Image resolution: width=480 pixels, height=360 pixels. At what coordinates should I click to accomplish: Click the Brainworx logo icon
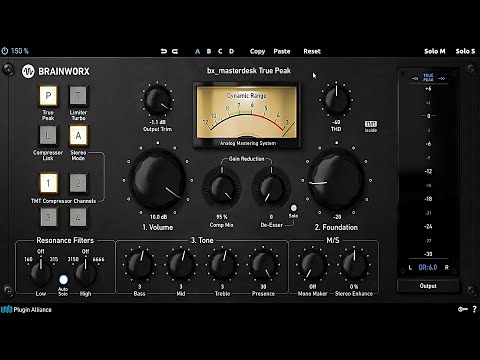(x=28, y=71)
